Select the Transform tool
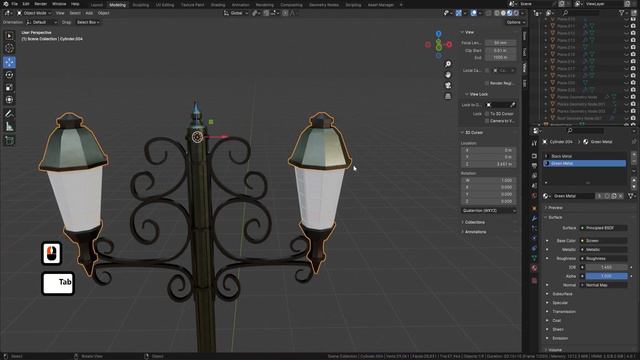This screenshot has width=640, height=360. pos(9,100)
